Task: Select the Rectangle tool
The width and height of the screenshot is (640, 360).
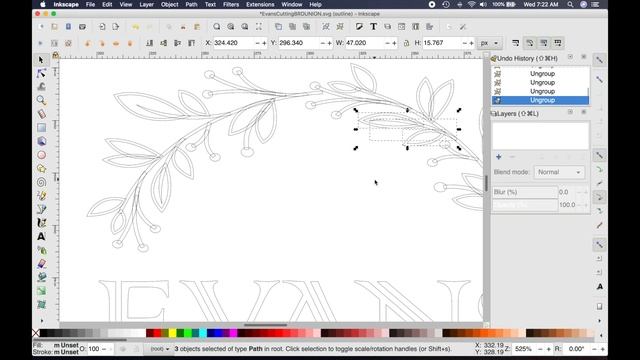Action: tap(41, 128)
